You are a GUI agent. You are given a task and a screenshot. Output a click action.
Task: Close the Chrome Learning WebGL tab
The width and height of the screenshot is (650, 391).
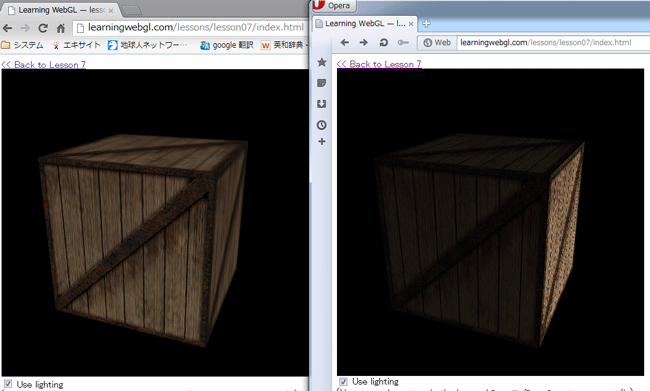coord(111,10)
